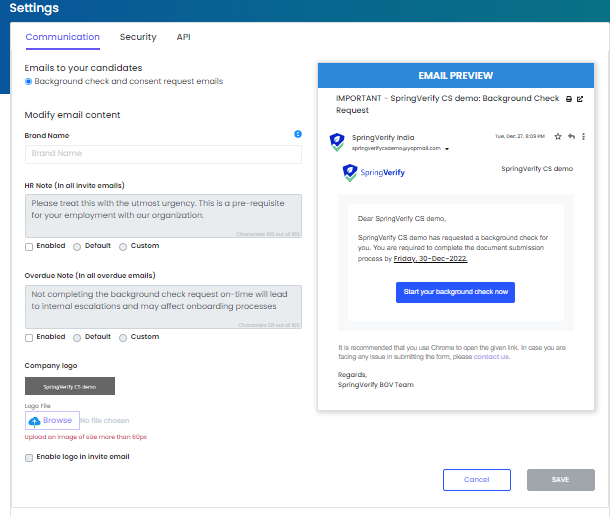
Task: Switch to the Communication tab
Action: (x=63, y=37)
